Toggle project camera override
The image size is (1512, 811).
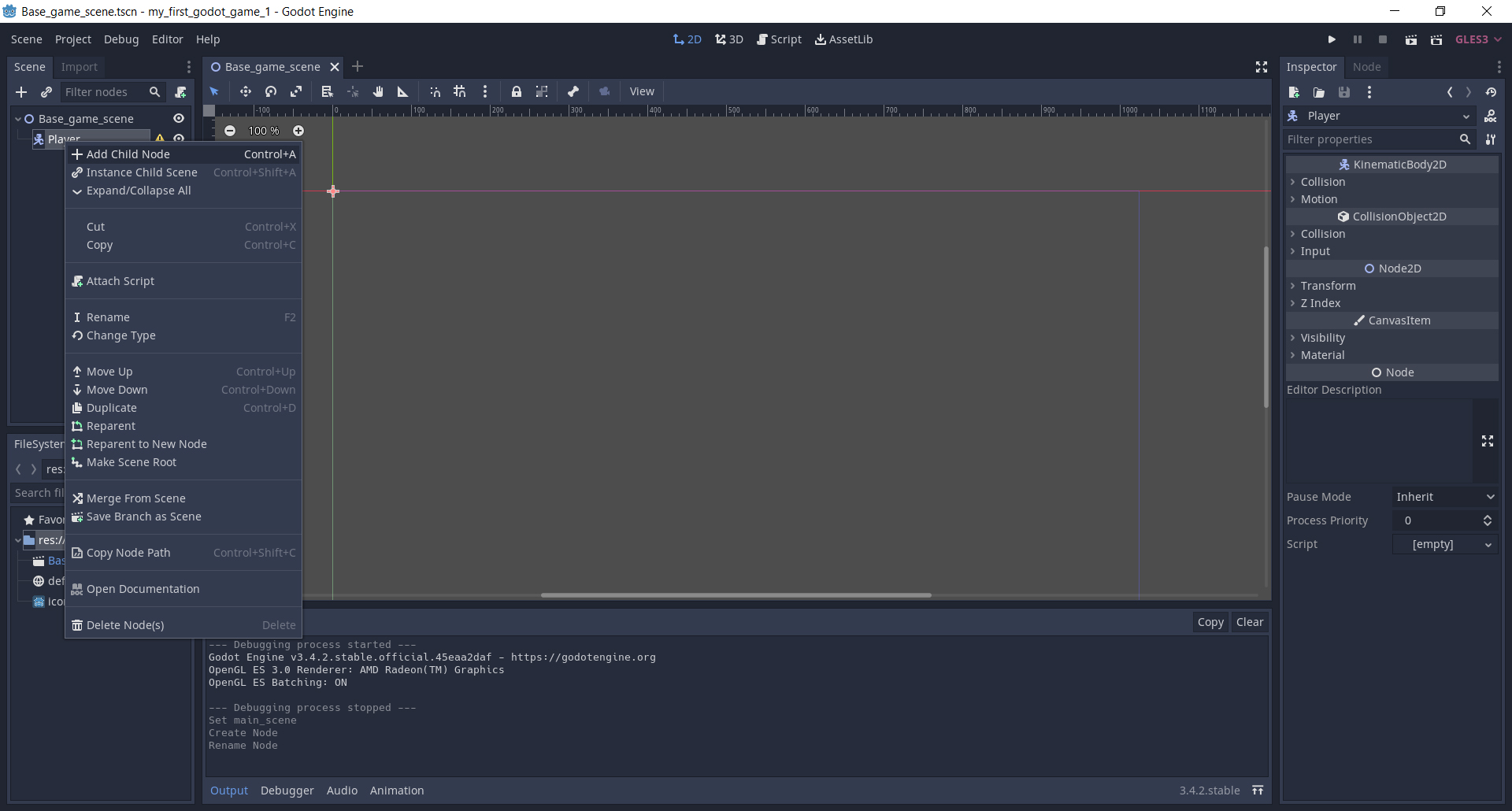[605, 91]
